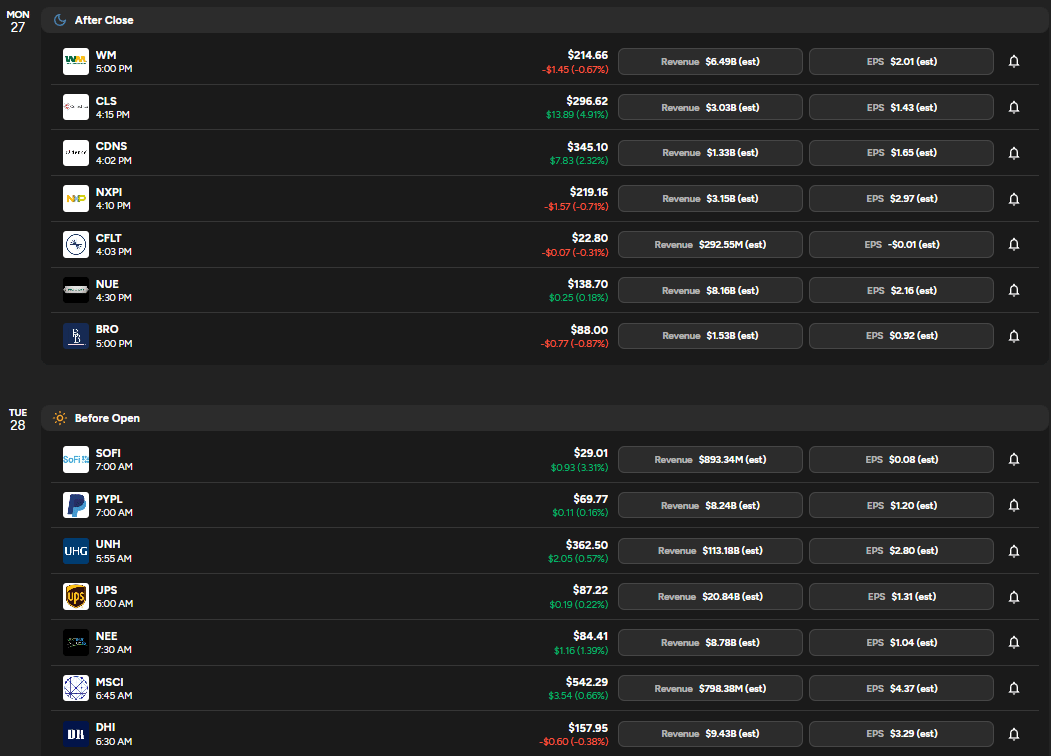Select the UPS shield logo
This screenshot has width=1051, height=756.
click(76, 596)
